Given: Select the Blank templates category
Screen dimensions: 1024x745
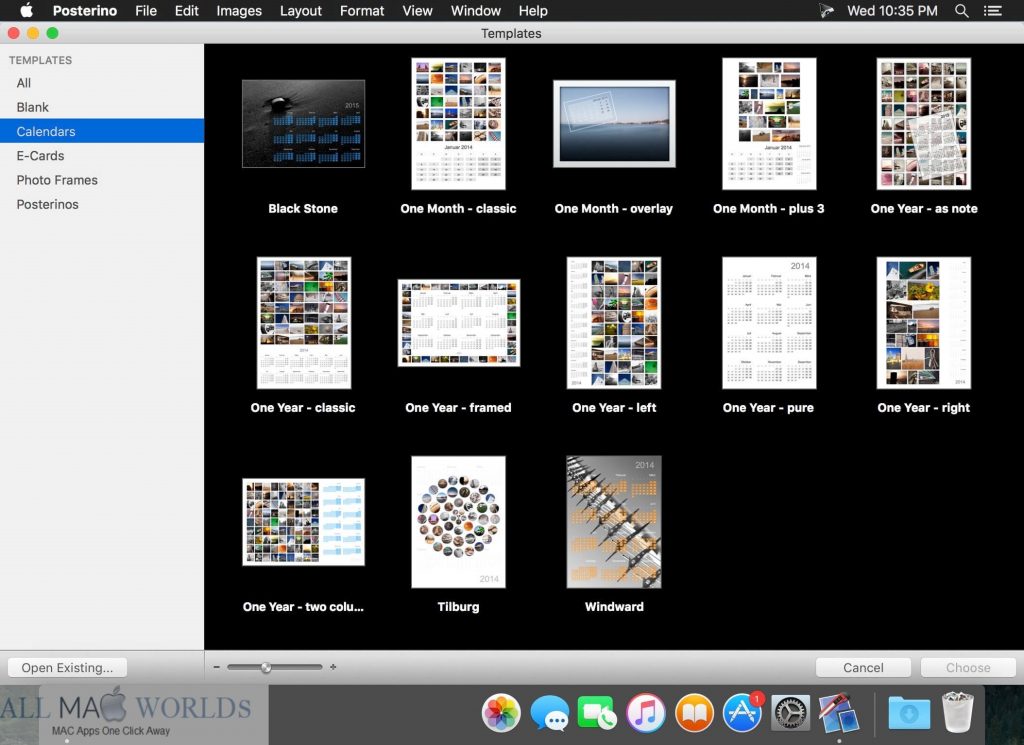Looking at the screenshot, I should 102,107.
